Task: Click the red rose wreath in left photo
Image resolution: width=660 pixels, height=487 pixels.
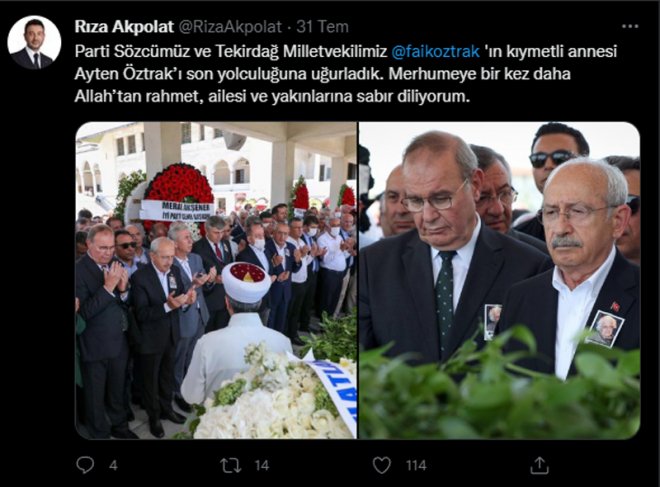Action: point(179,184)
